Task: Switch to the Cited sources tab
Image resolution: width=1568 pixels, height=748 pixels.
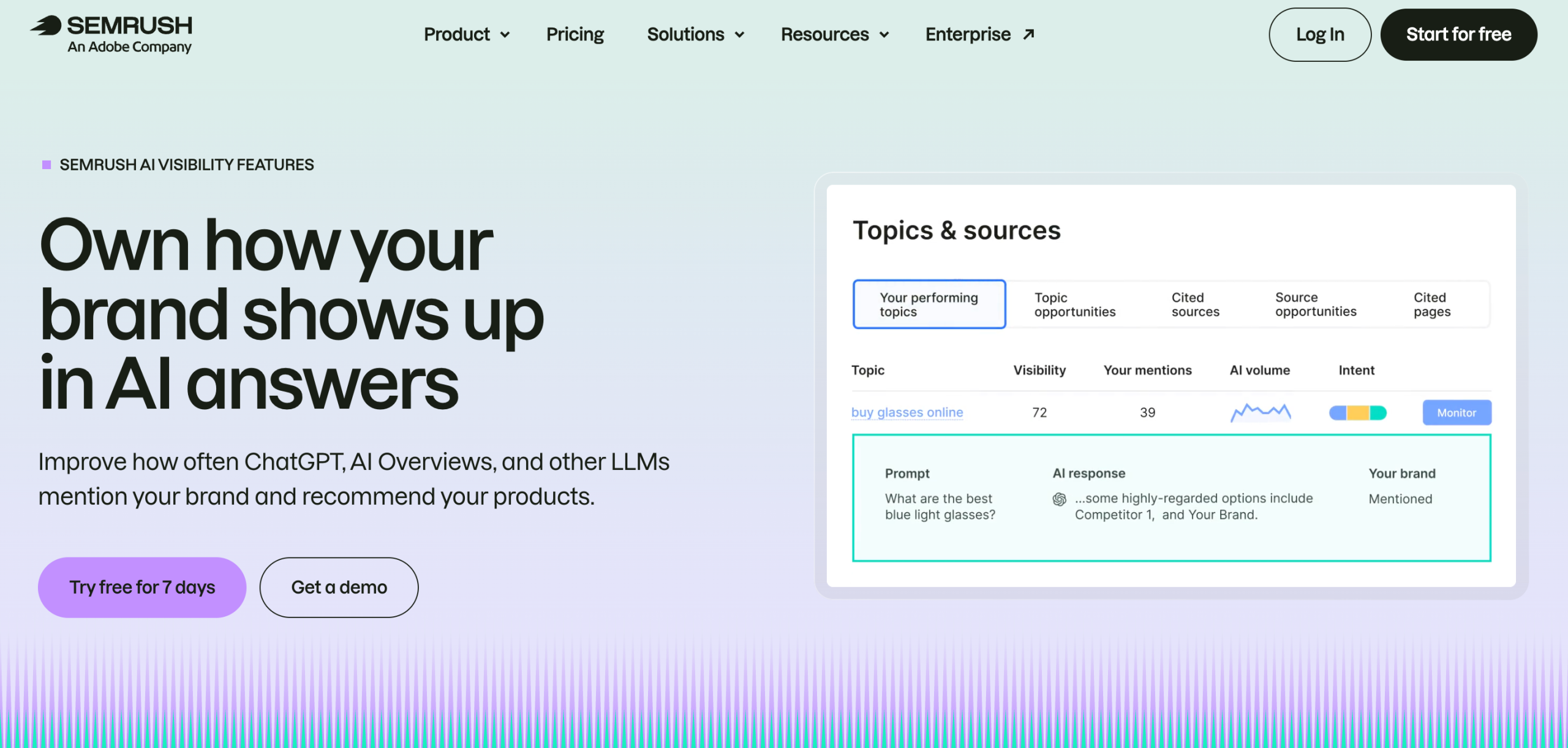Action: (1195, 304)
